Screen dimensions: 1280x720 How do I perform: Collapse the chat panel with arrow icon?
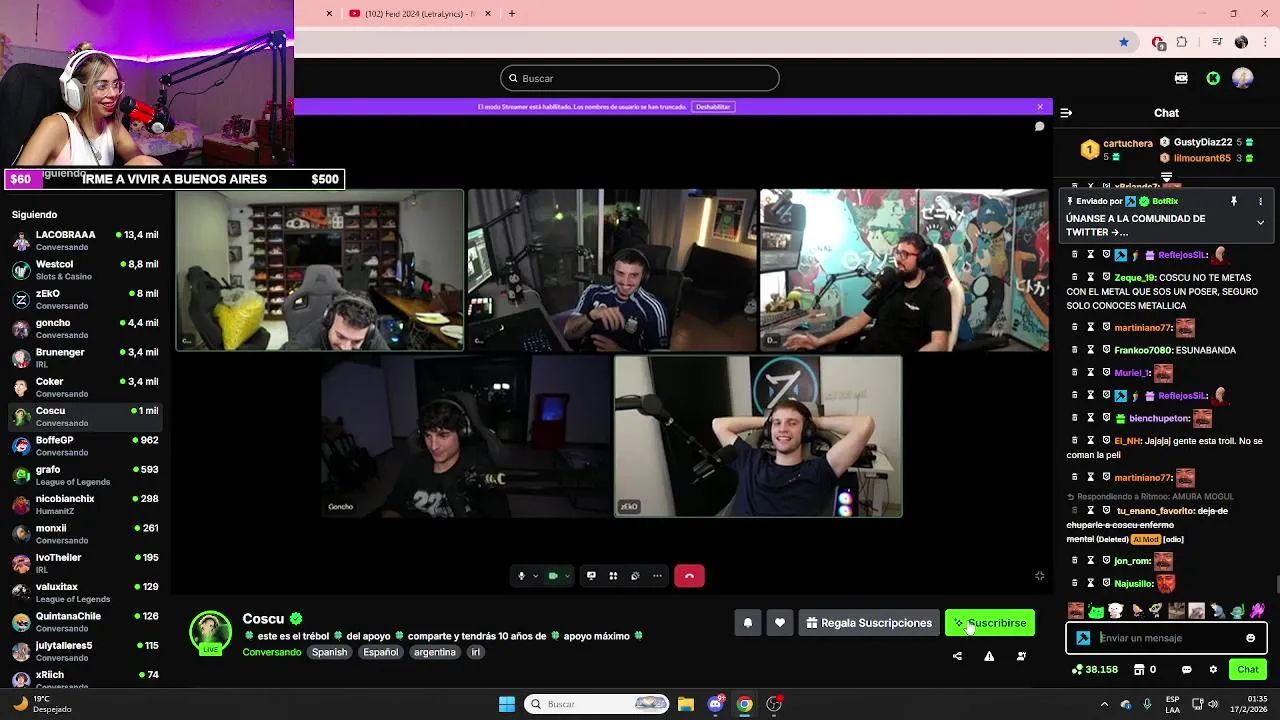click(1066, 113)
